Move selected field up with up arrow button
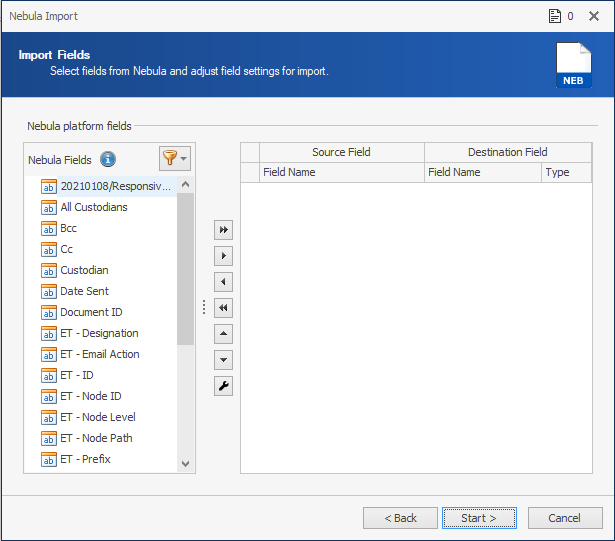Viewport: 615px width, 541px height. (223, 334)
